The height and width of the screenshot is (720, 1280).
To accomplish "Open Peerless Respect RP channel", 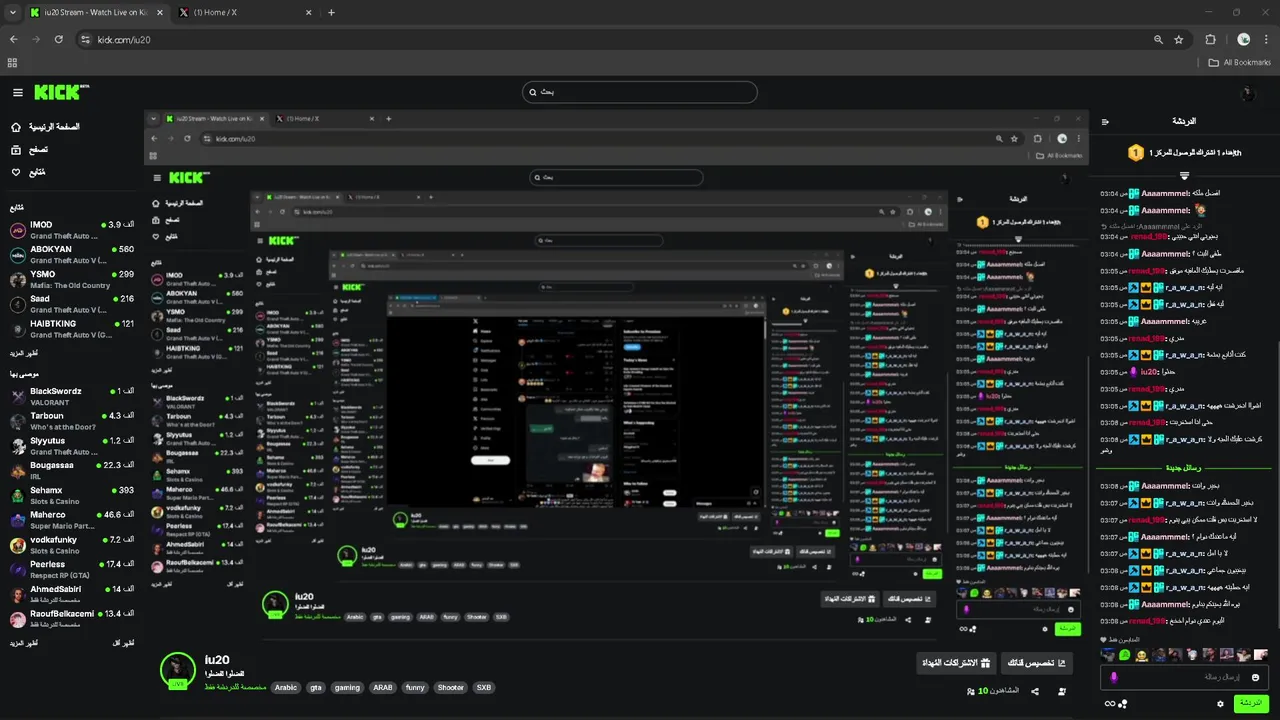I will (72, 570).
